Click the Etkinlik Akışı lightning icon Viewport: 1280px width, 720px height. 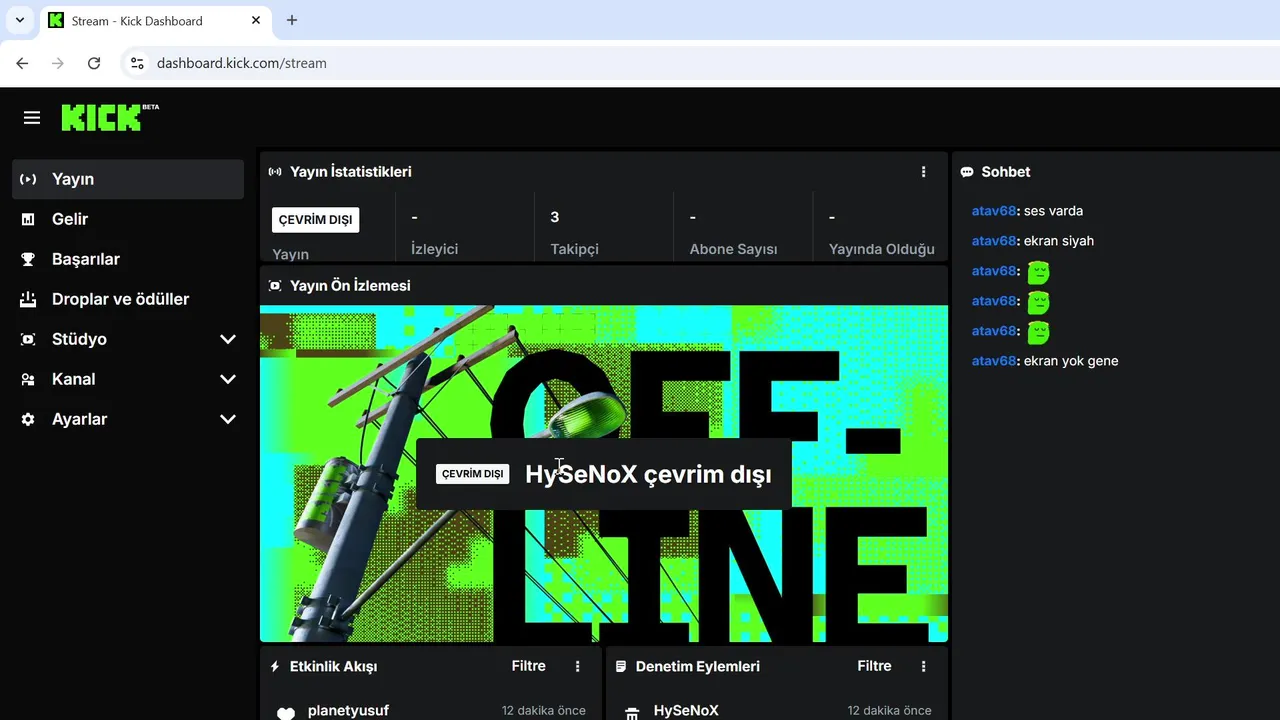(x=275, y=666)
